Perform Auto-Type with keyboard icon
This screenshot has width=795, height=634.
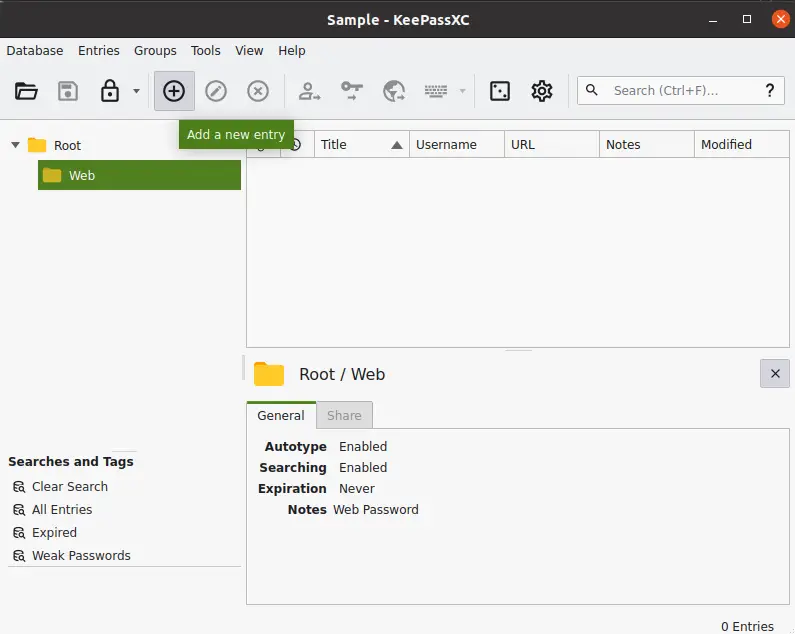coord(436,91)
